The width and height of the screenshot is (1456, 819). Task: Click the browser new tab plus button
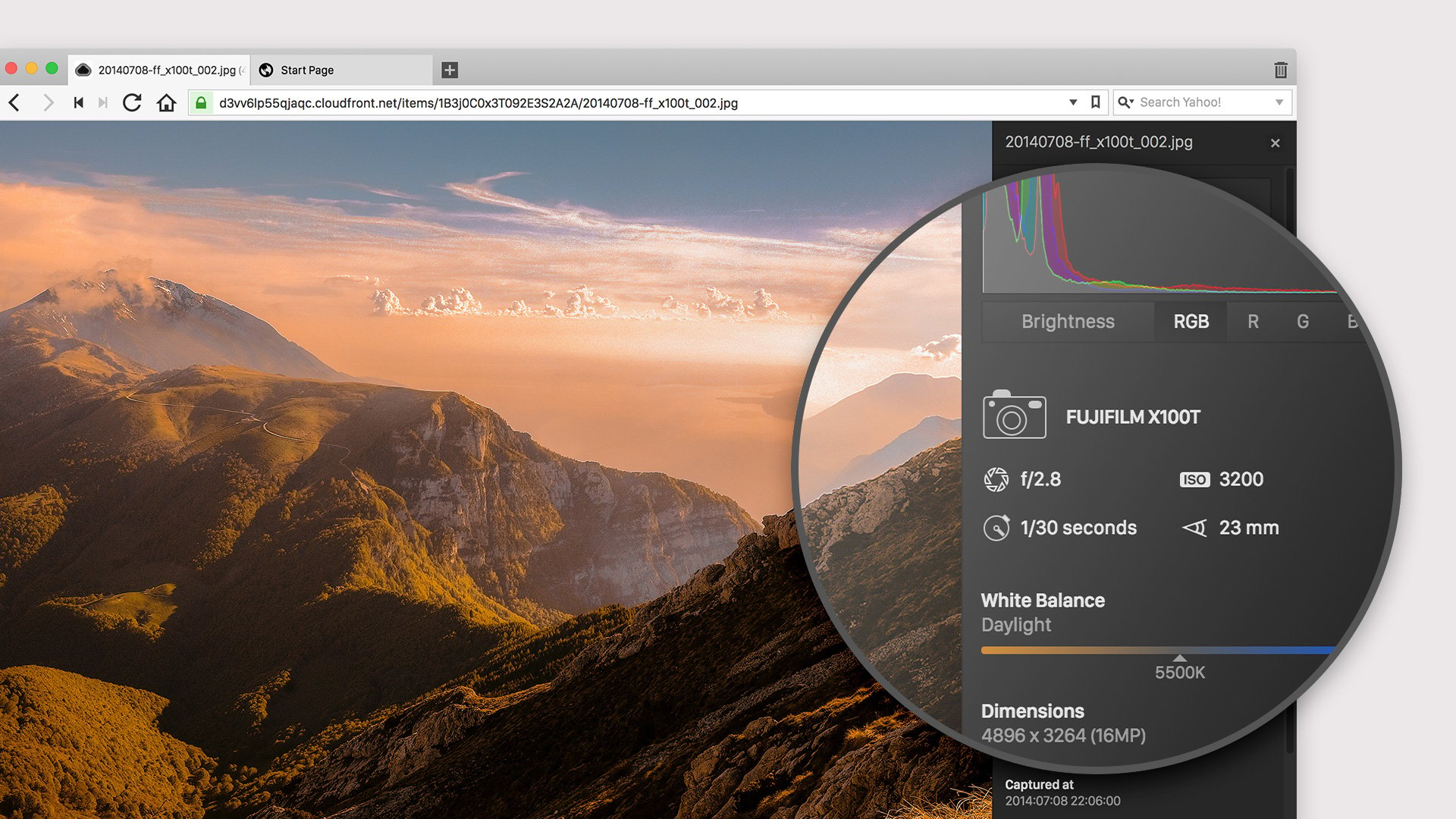click(449, 69)
